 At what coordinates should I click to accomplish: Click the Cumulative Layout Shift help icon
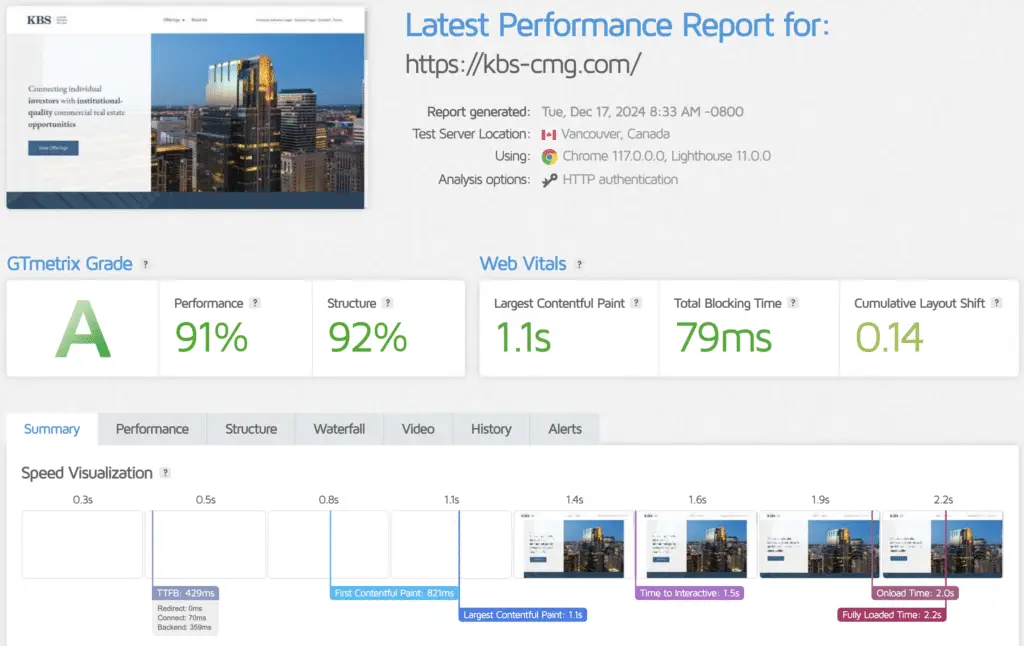tap(997, 303)
